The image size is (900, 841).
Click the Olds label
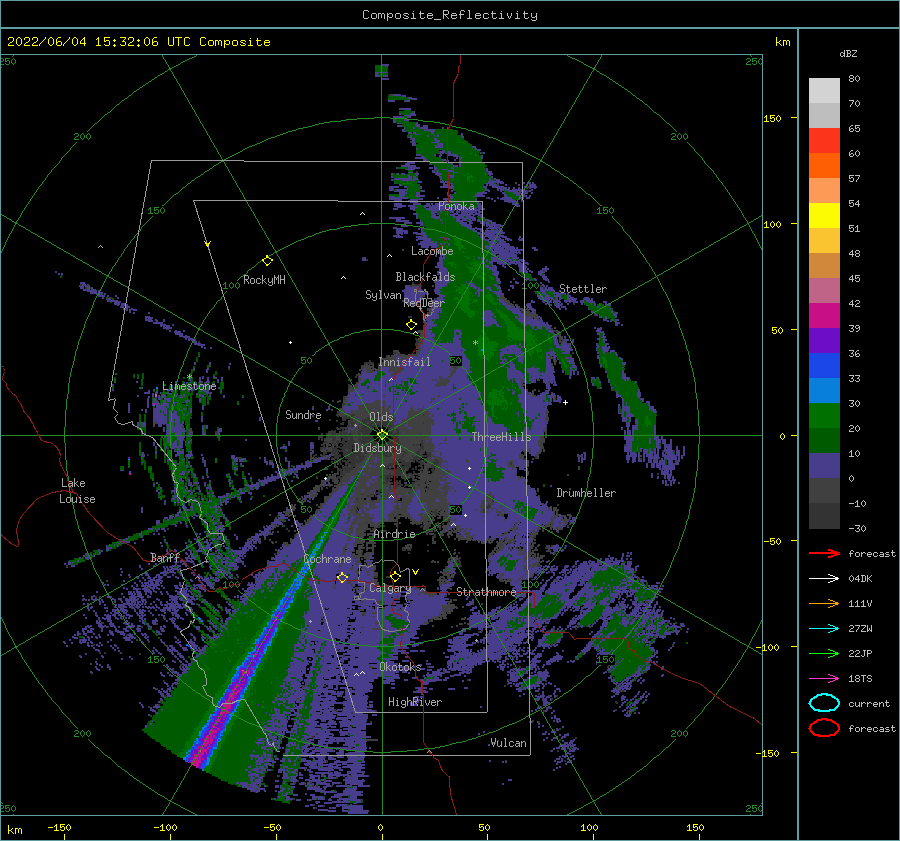381,417
